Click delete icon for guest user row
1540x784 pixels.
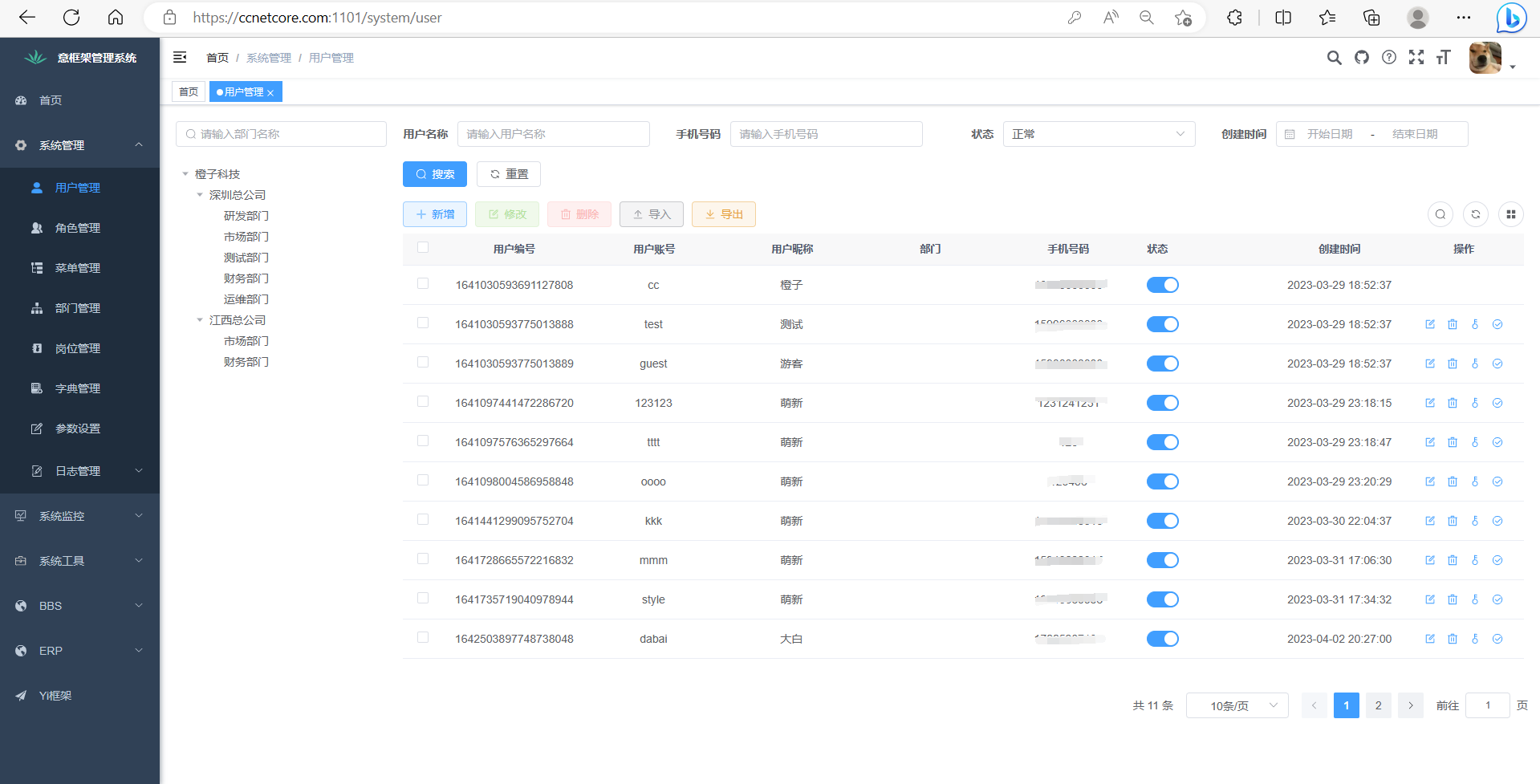[1453, 364]
